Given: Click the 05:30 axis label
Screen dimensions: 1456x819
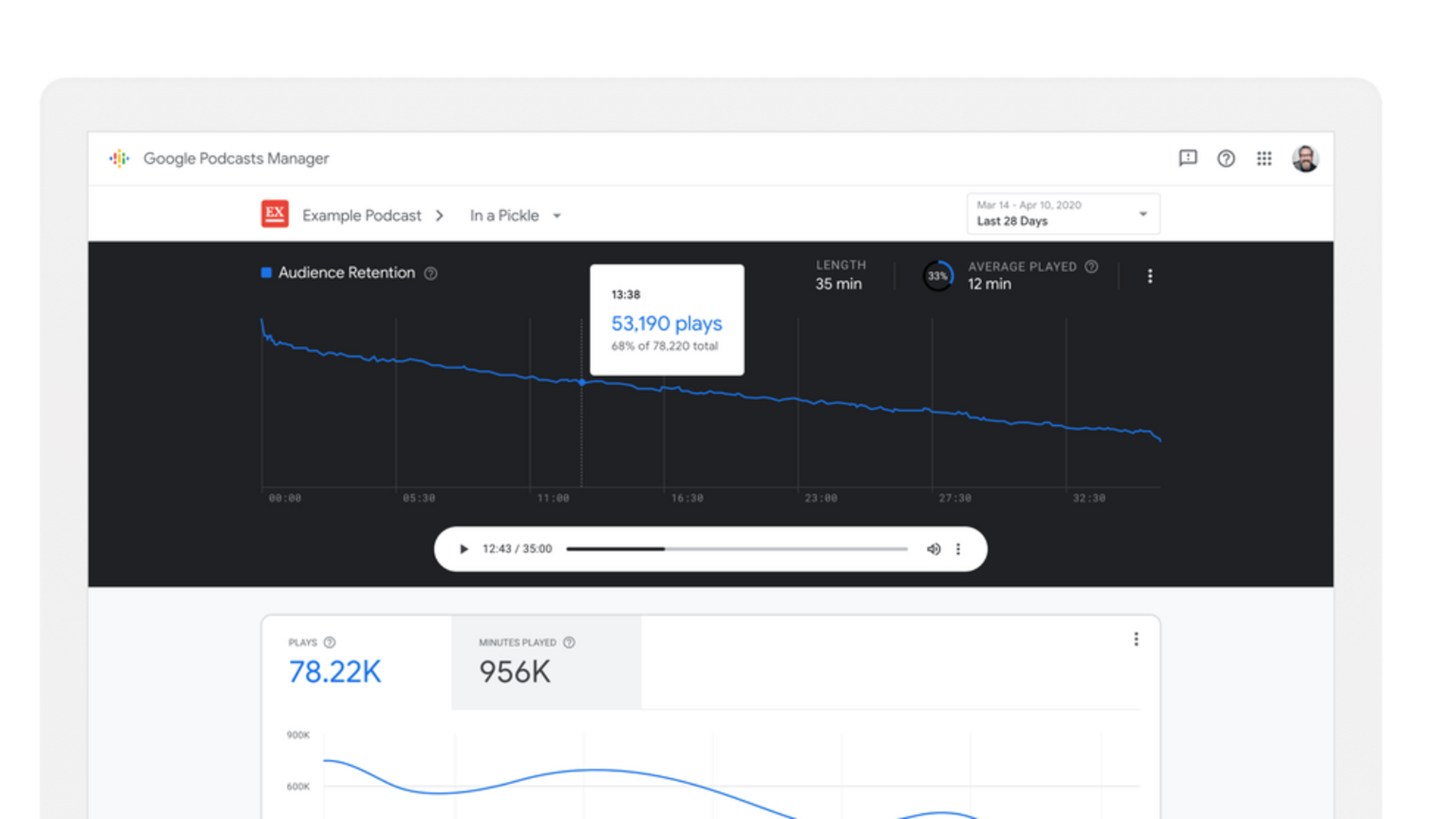Looking at the screenshot, I should pyautogui.click(x=419, y=498).
